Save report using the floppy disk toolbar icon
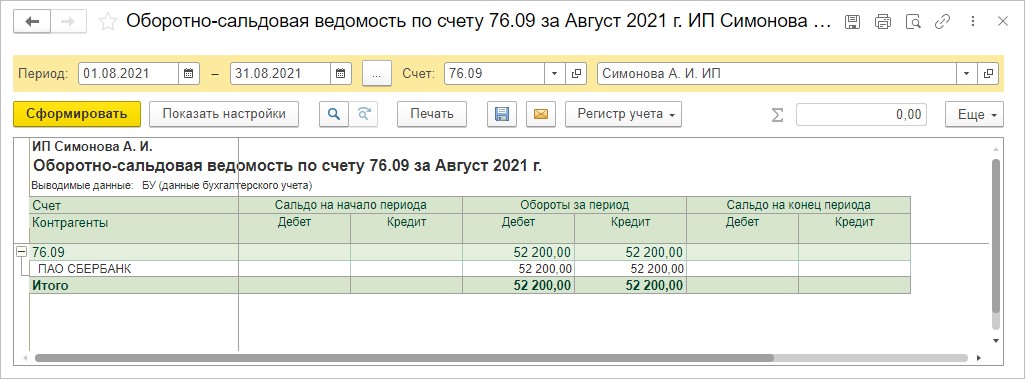1025x379 pixels. coord(502,114)
